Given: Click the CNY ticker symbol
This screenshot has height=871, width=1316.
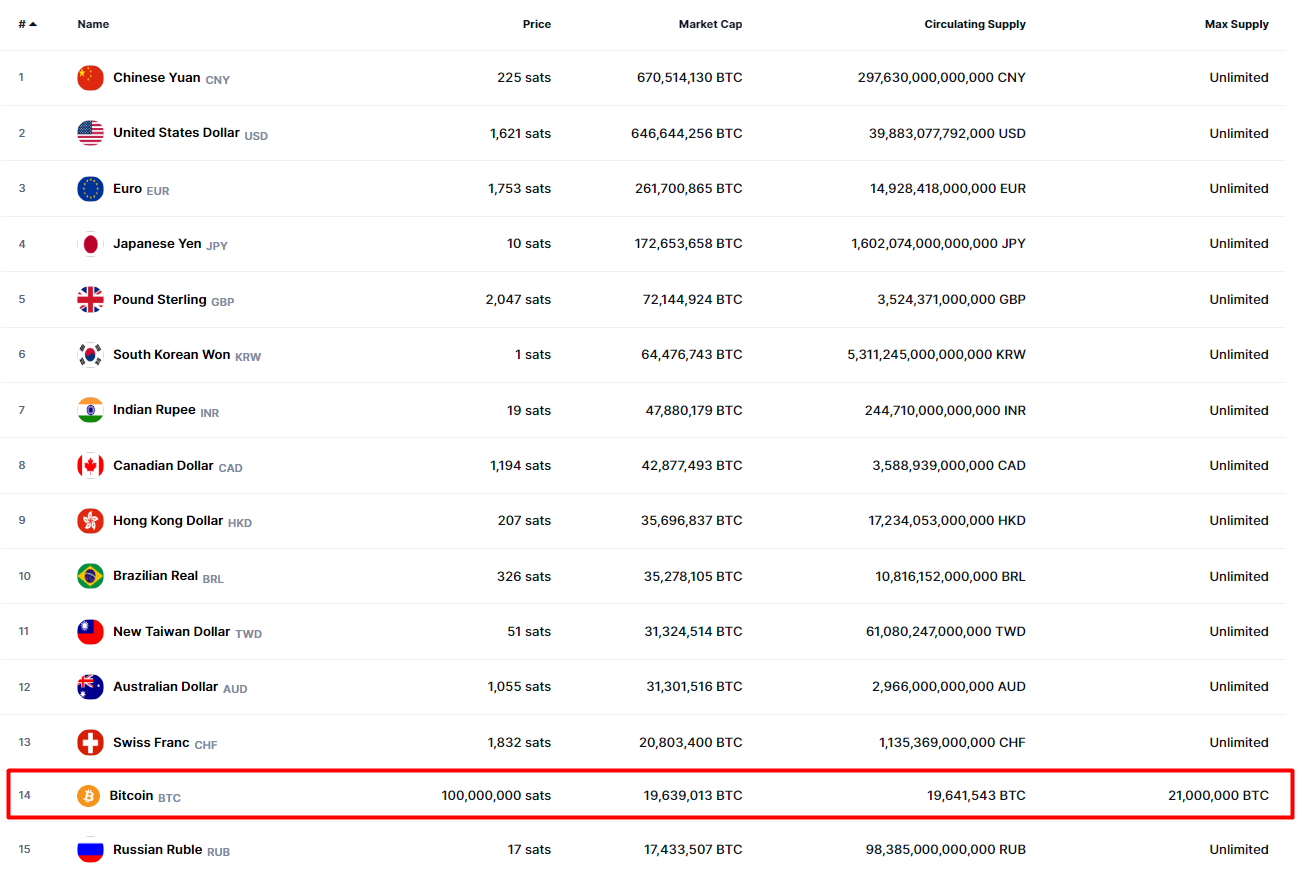Looking at the screenshot, I should [218, 80].
